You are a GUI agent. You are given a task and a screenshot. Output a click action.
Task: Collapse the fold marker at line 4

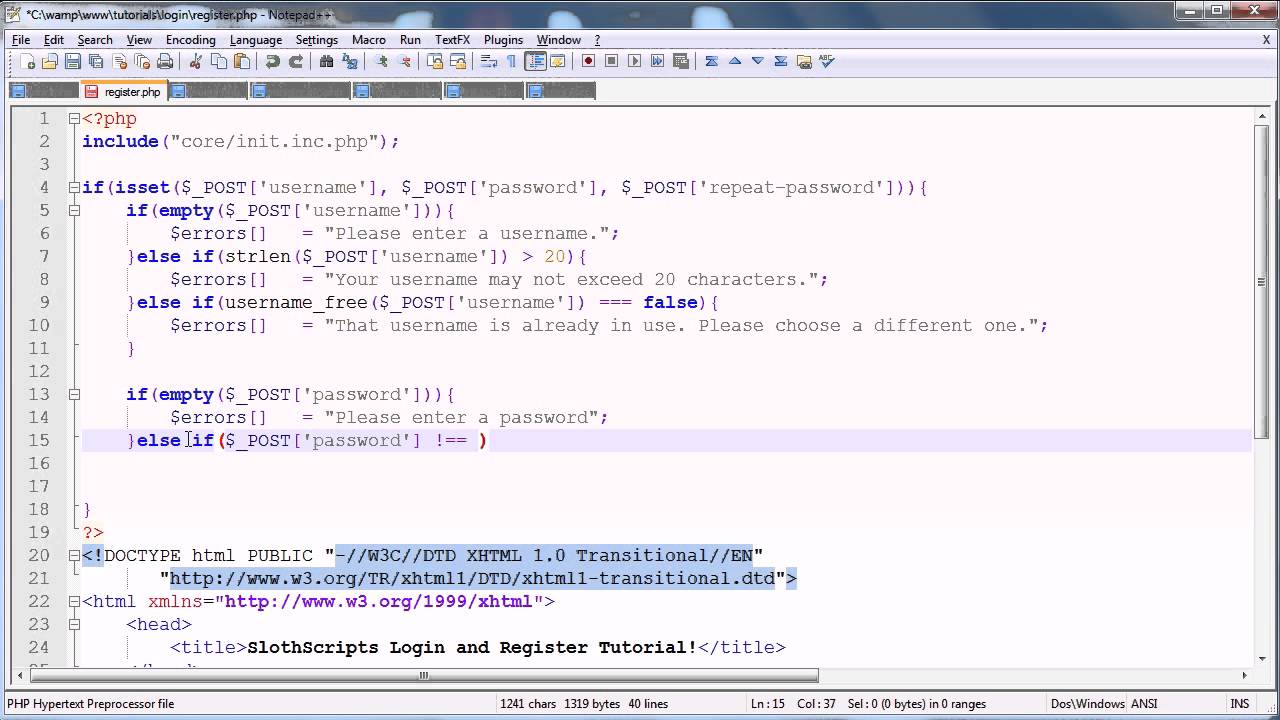coord(74,187)
